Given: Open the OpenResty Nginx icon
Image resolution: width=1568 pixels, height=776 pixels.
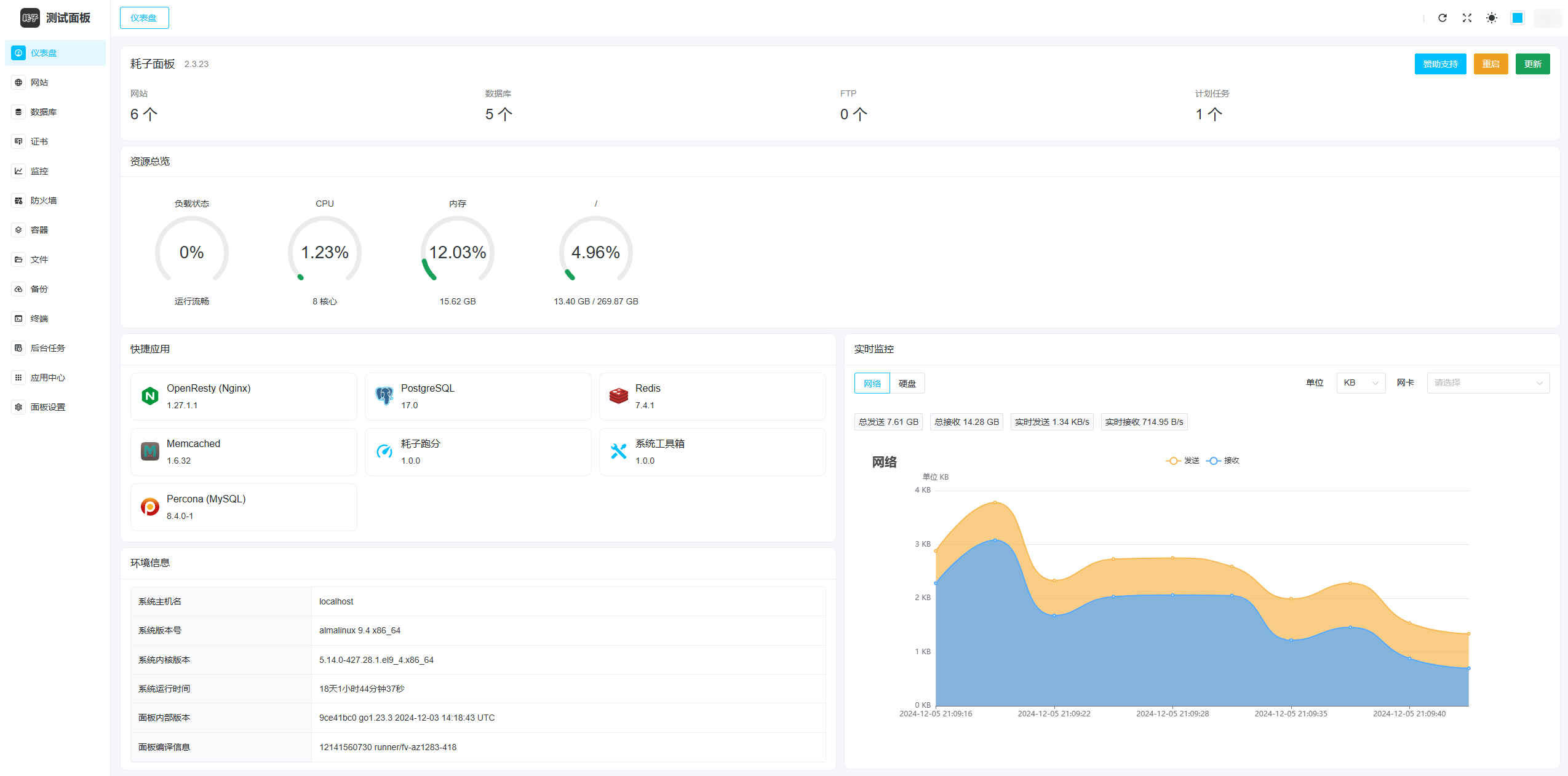Looking at the screenshot, I should point(150,396).
